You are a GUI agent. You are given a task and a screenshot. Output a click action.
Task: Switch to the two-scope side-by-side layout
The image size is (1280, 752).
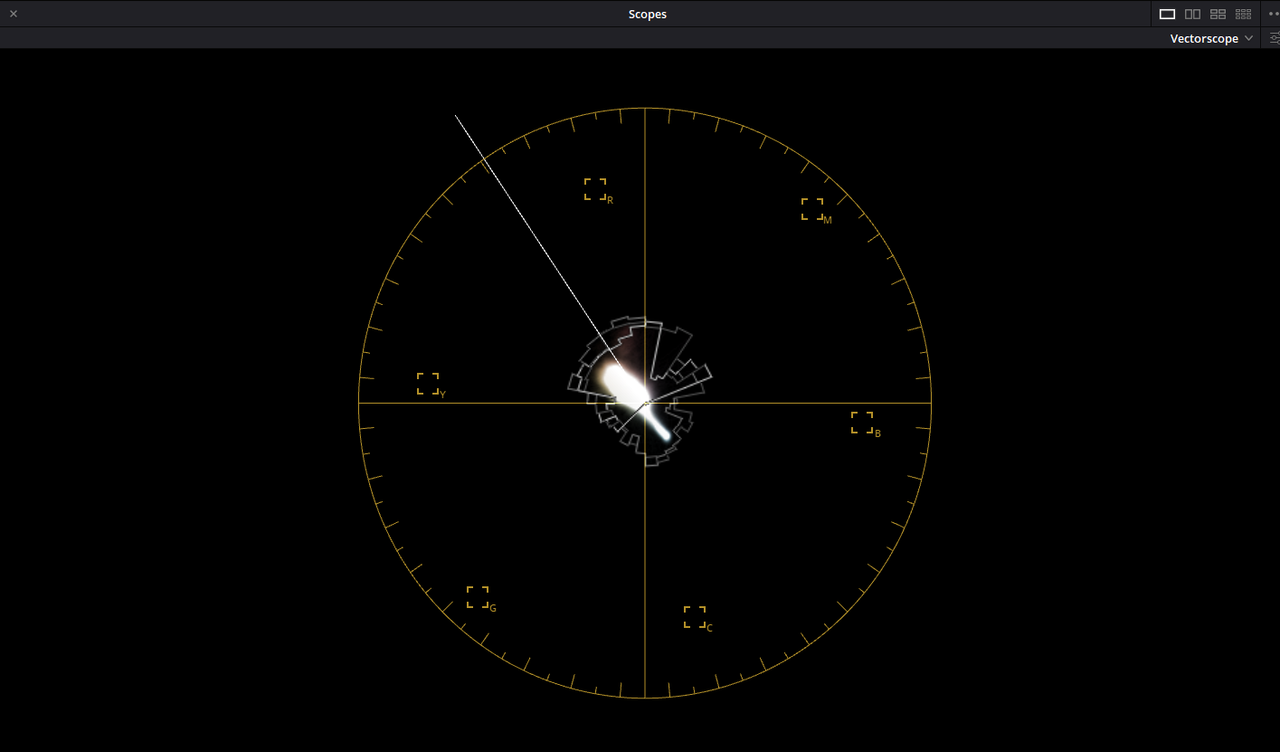1193,14
